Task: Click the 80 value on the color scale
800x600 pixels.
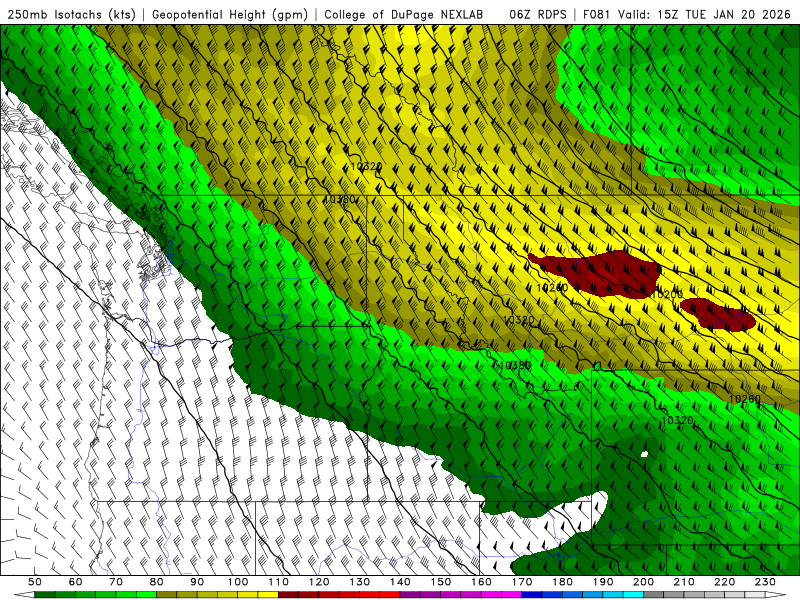Action: pos(157,582)
